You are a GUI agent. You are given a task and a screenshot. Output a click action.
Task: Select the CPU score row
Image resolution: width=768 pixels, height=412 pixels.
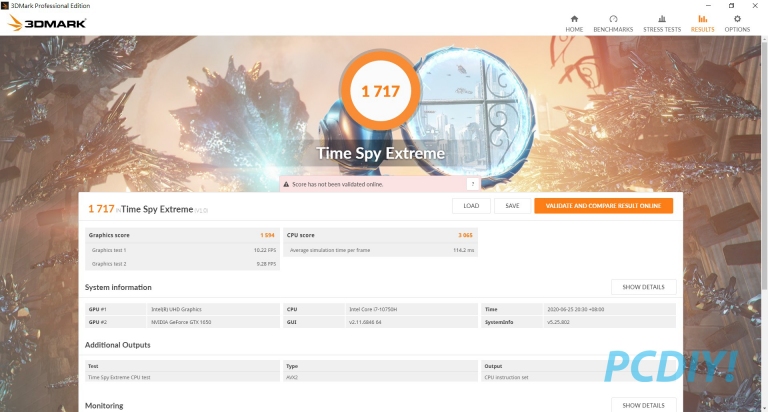[x=380, y=235]
